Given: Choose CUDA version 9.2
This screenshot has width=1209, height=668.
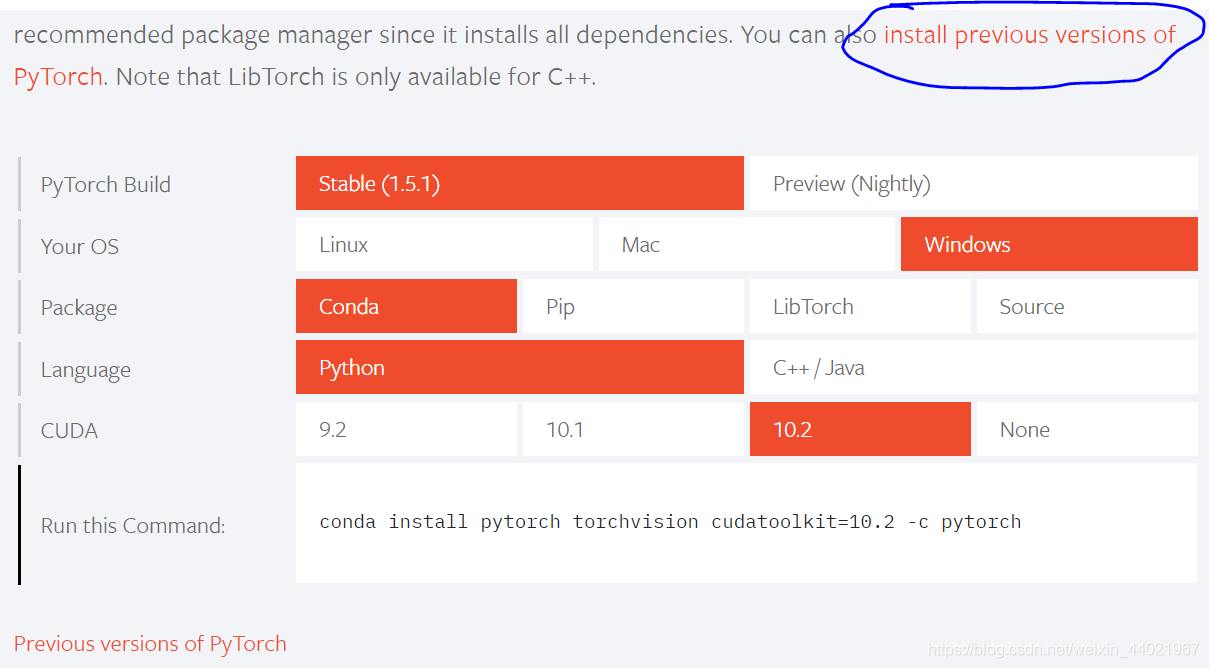Looking at the screenshot, I should [x=406, y=429].
